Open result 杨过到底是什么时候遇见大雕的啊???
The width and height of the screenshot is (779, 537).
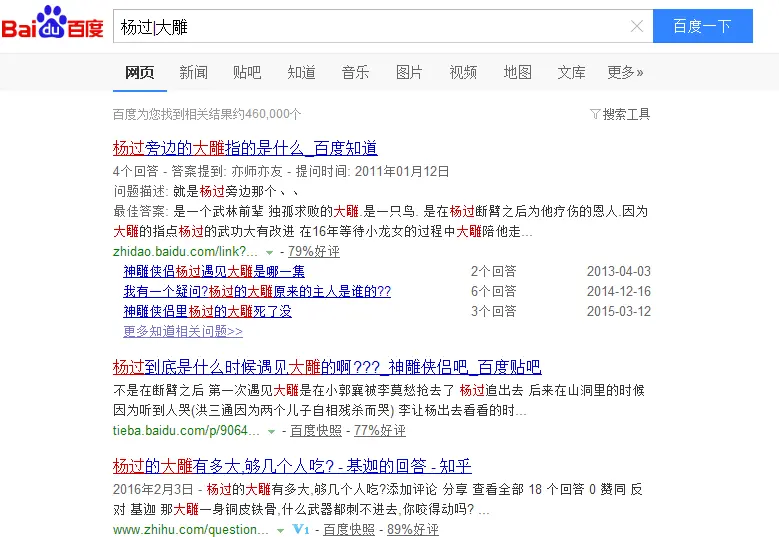[x=327, y=367]
